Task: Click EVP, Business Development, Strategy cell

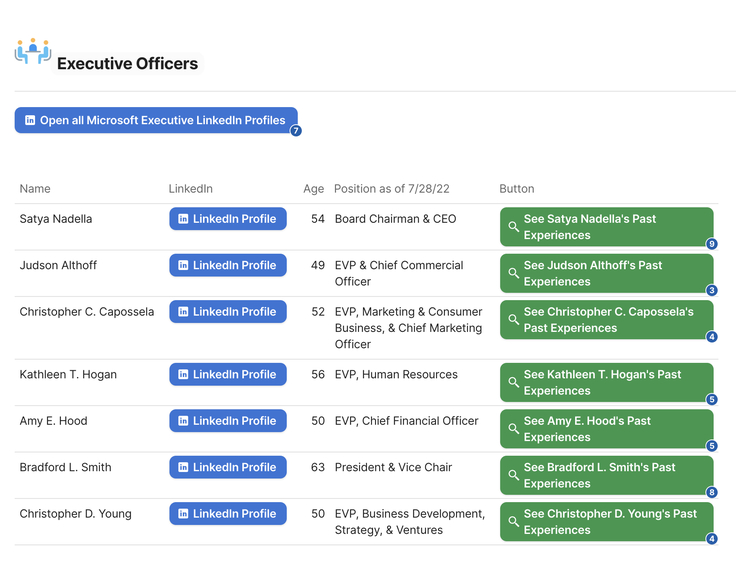Action: click(410, 522)
